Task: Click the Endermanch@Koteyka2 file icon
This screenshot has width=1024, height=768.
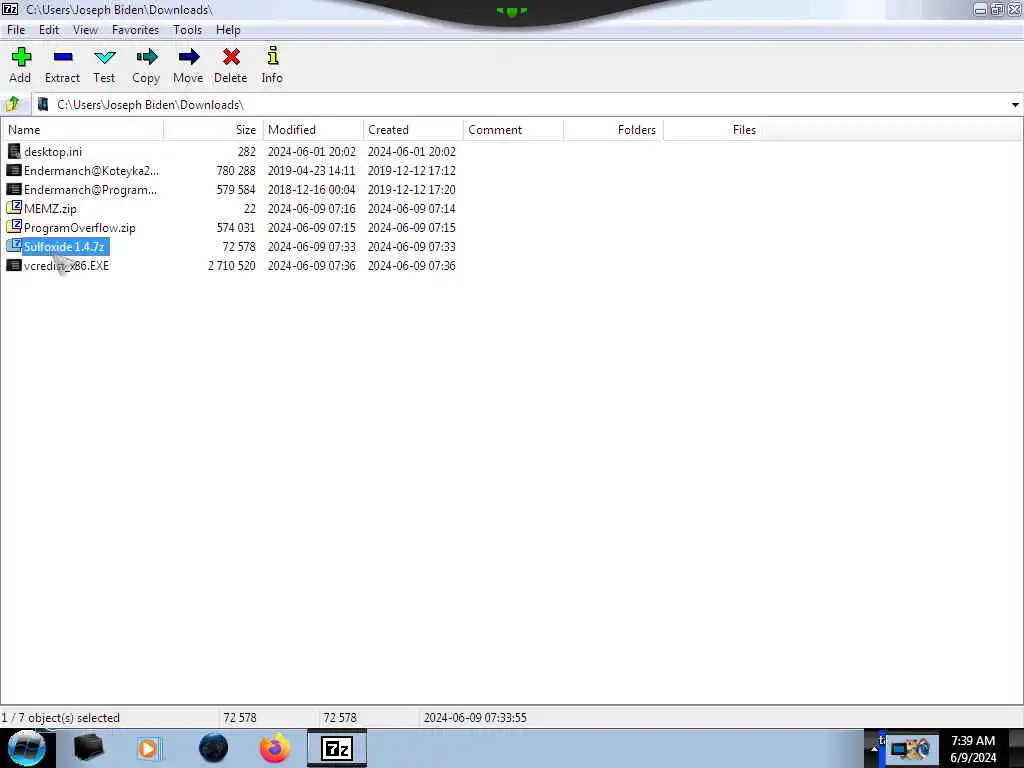Action: pos(14,170)
